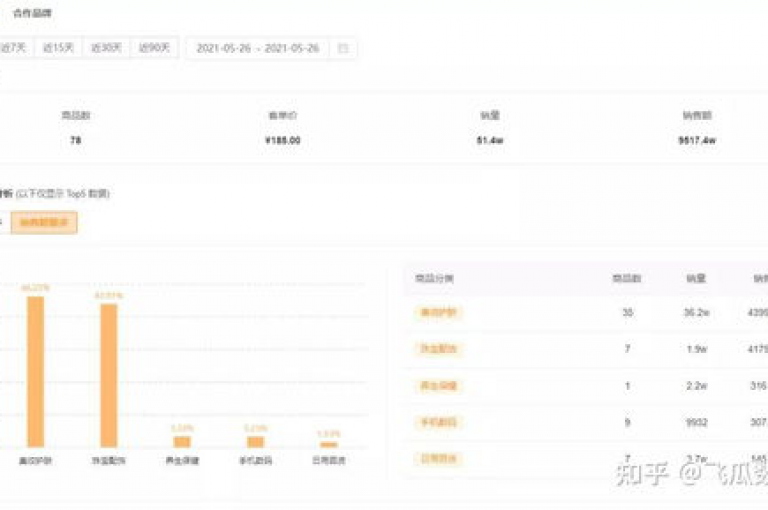Viewport: 768px width, 510px height.
Task: Click sales volume 1.9w in the table
Action: (x=696, y=349)
